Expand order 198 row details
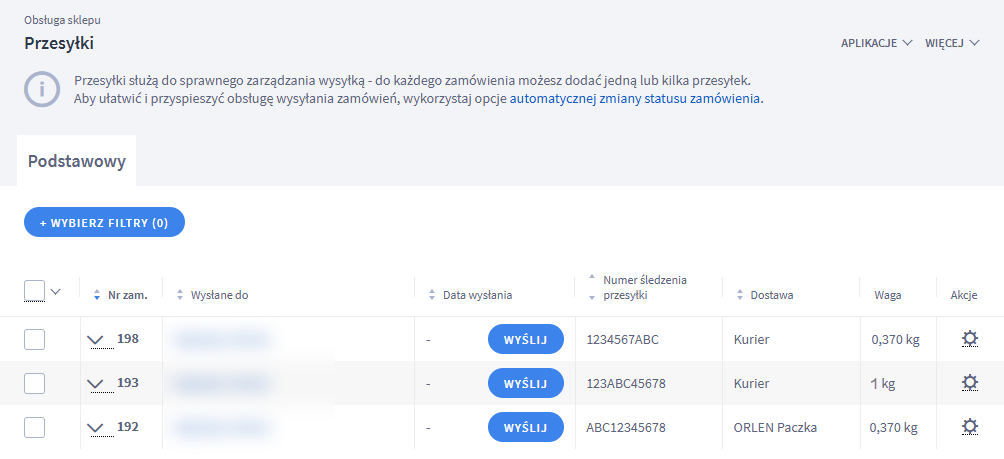This screenshot has width=1004, height=459. tap(96, 340)
